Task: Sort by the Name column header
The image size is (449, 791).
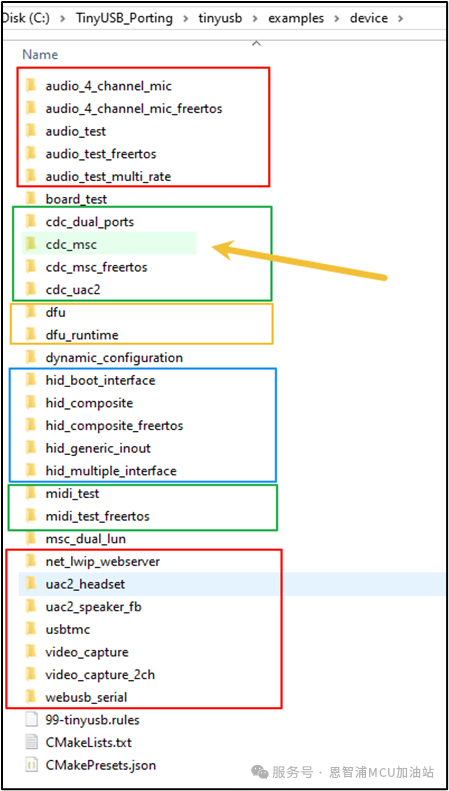Action: [x=40, y=54]
